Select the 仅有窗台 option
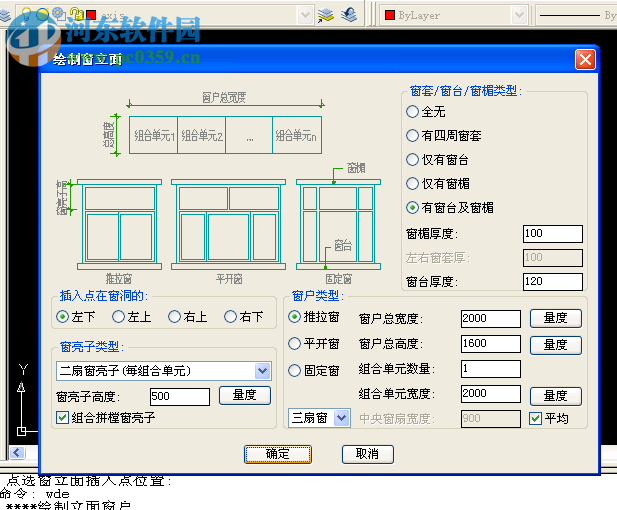This screenshot has width=617, height=510. click(412, 160)
